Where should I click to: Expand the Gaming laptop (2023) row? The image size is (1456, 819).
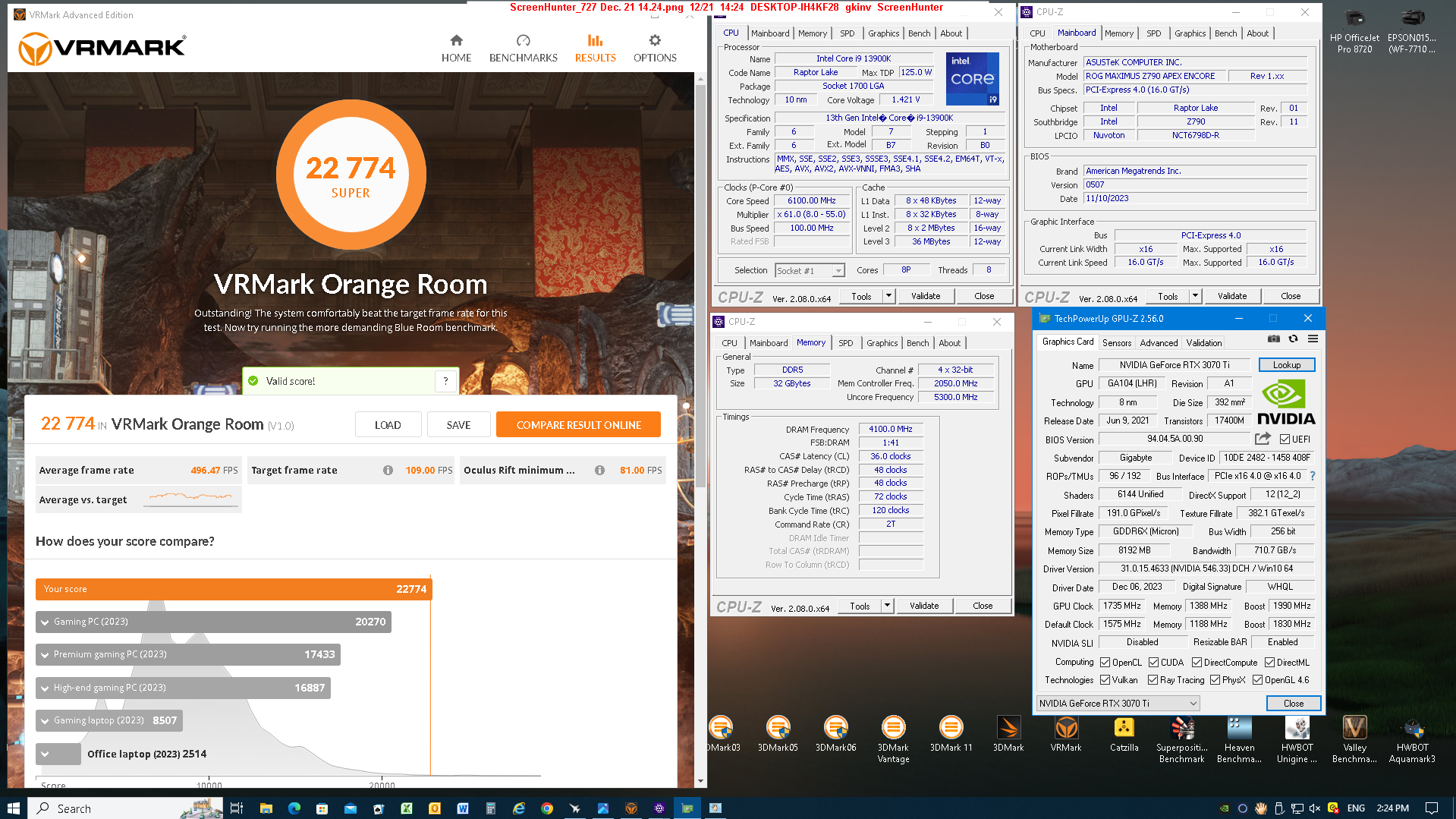[109, 720]
